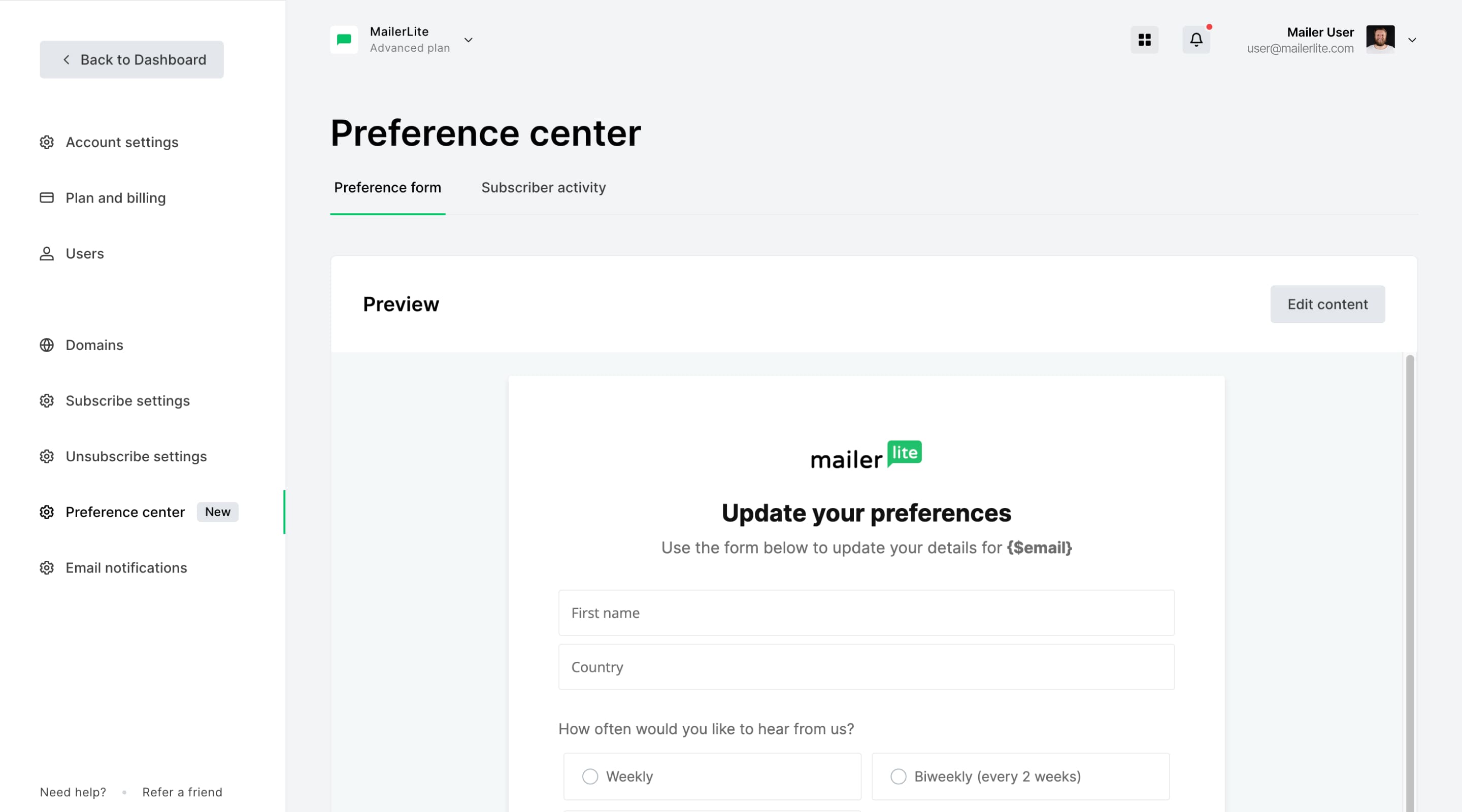
Task: Click inside the First name field
Action: (866, 613)
